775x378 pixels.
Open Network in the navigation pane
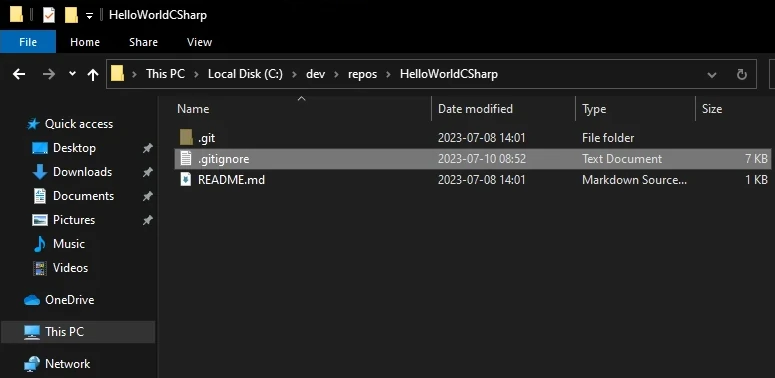(x=67, y=364)
